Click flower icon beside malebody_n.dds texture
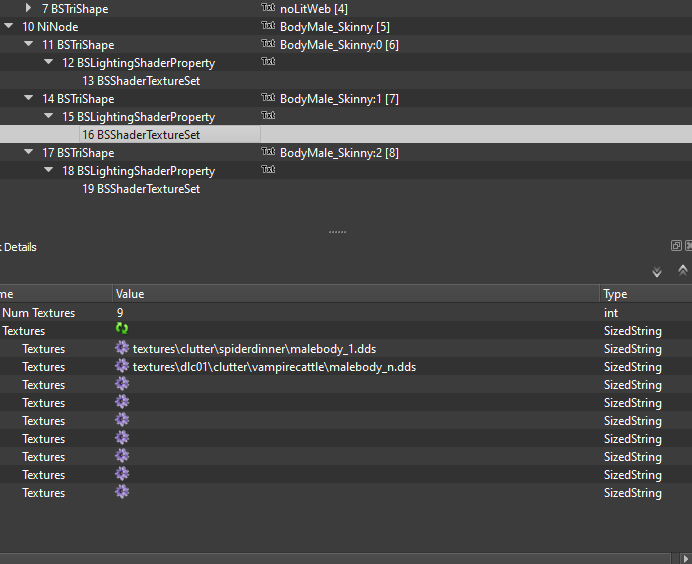Screen dimensions: 692x564 pyautogui.click(x=122, y=366)
